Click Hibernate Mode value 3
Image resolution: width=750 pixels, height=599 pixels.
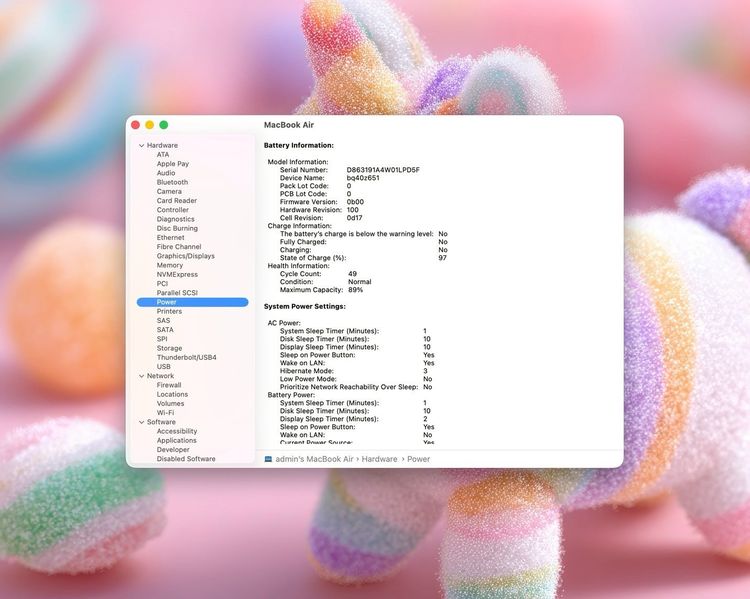(425, 371)
